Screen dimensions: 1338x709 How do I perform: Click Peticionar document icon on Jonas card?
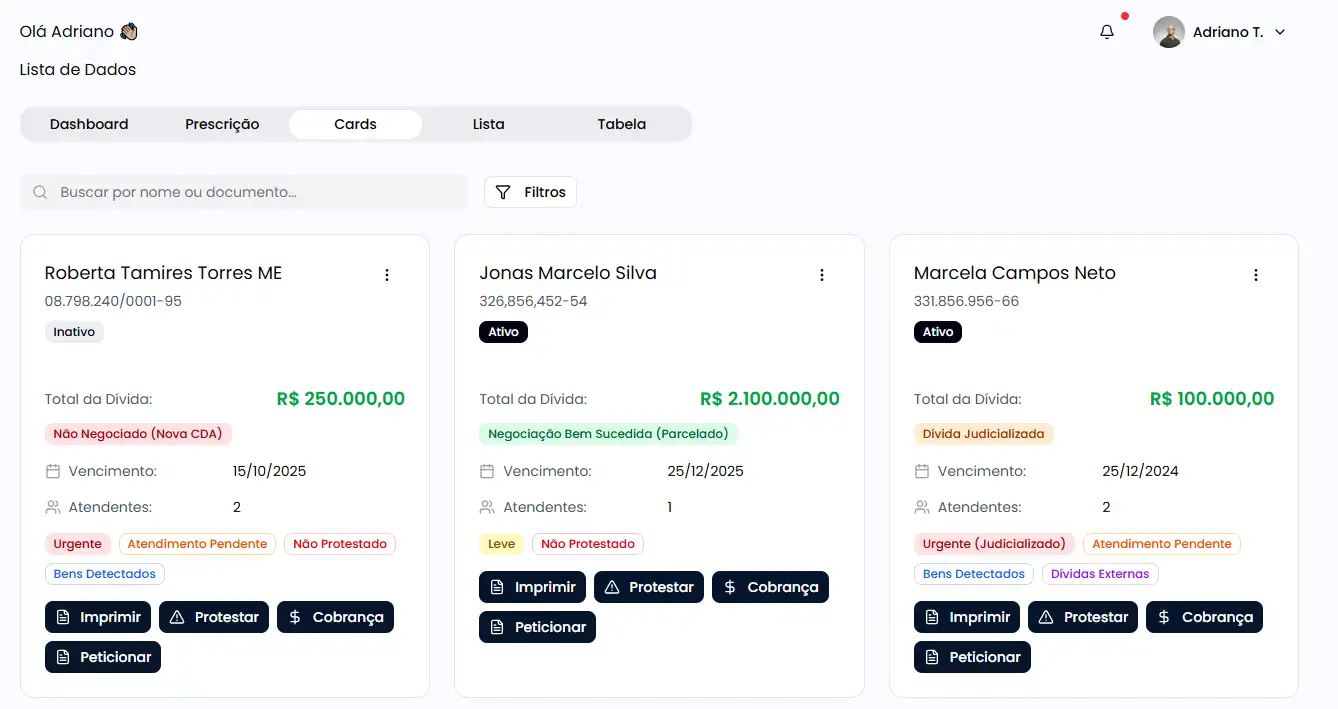[497, 627]
